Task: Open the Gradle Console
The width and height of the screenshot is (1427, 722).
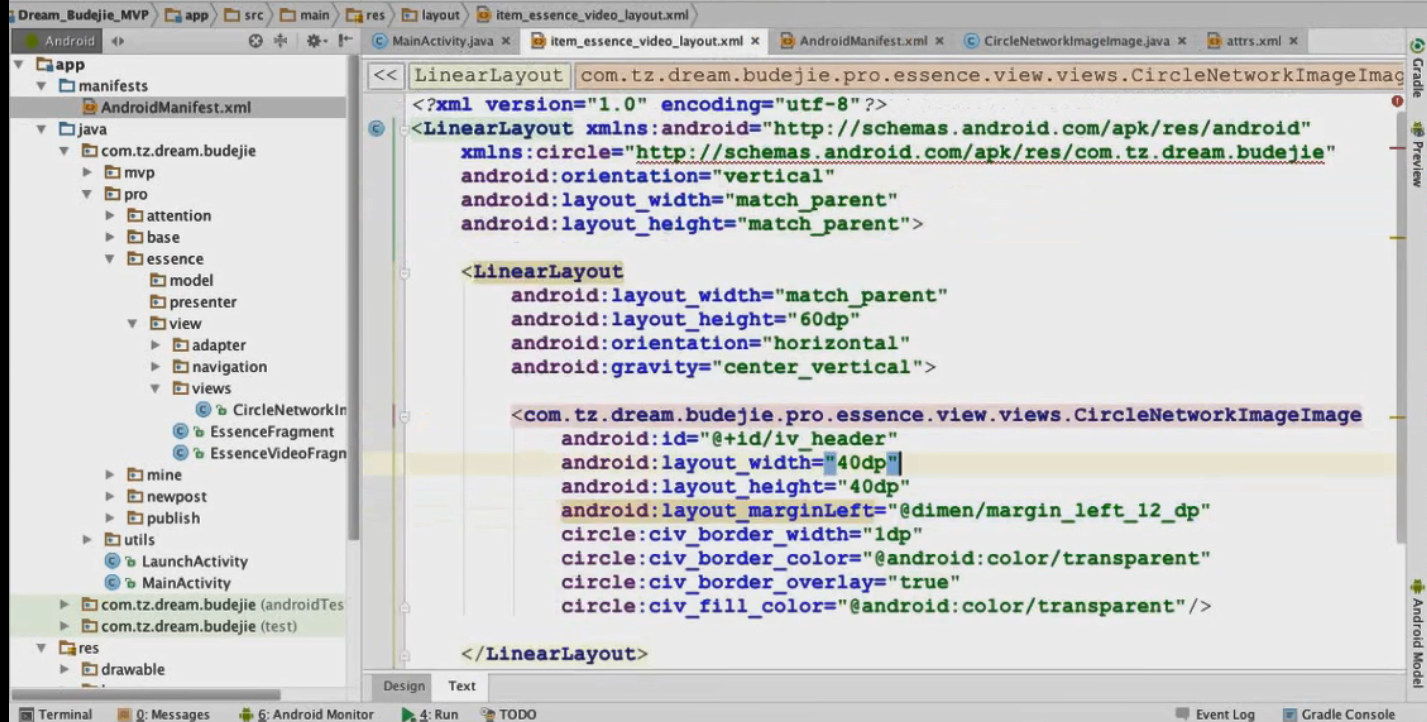Action: click(x=1338, y=714)
